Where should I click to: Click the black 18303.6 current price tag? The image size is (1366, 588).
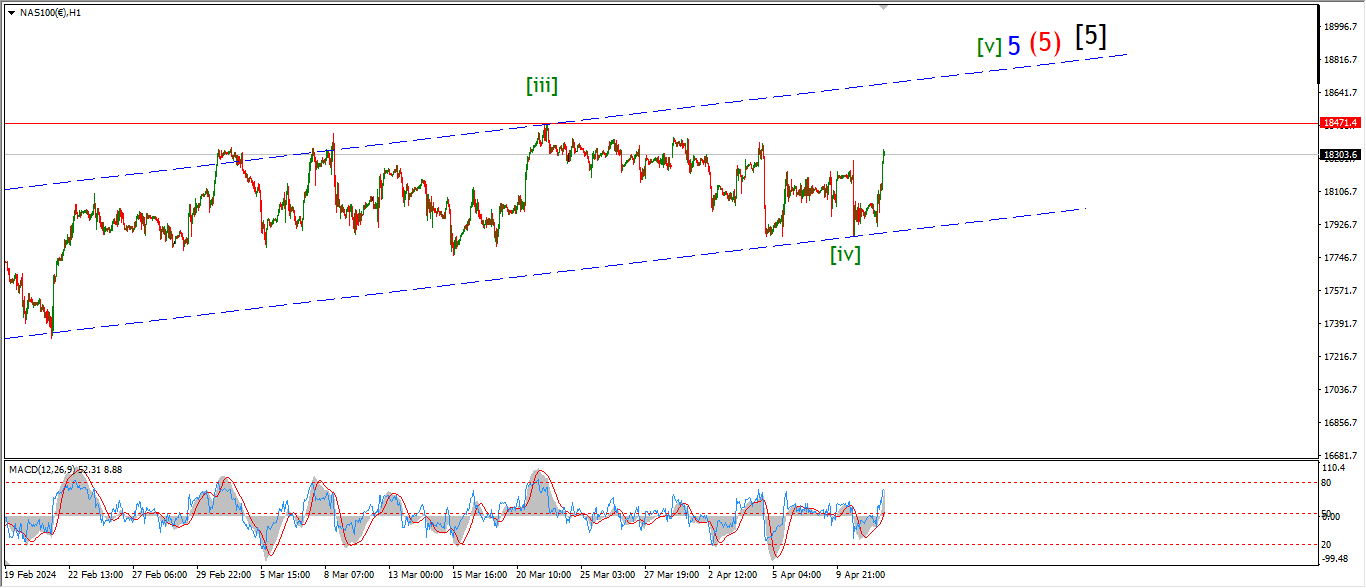1340,155
